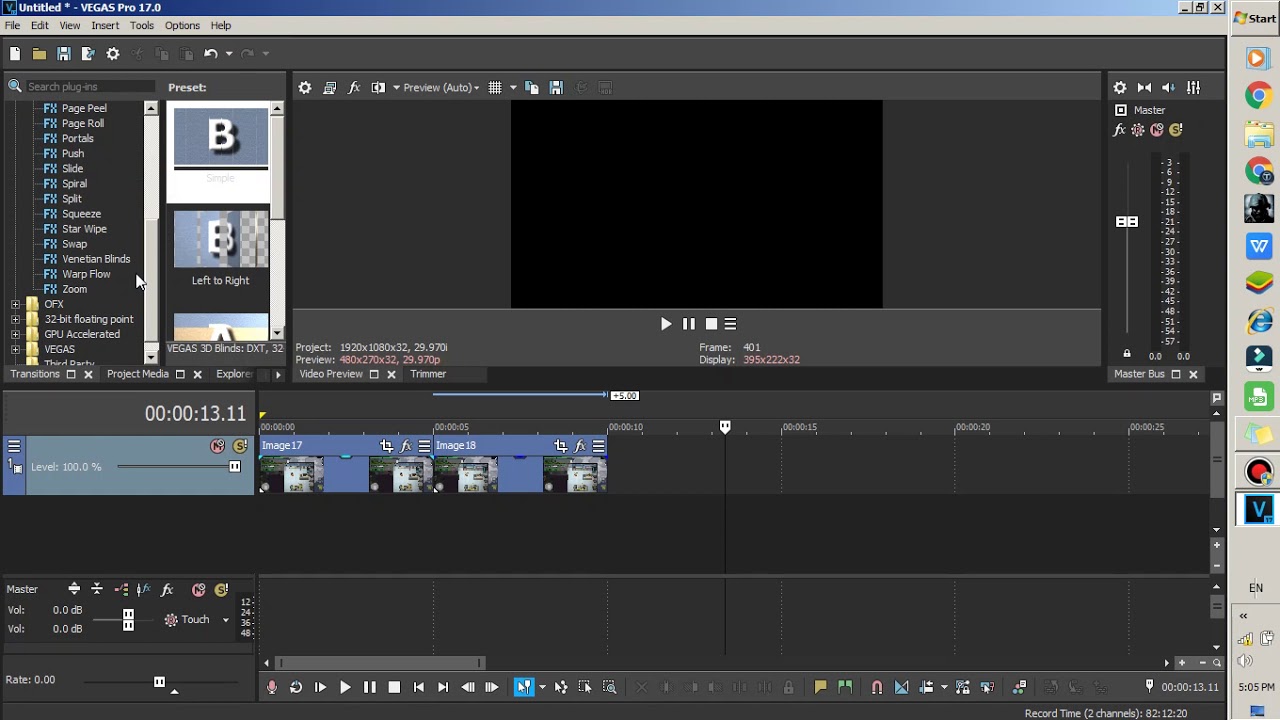Click the Project Media tab button
Viewport: 1280px width, 720px height.
[137, 373]
